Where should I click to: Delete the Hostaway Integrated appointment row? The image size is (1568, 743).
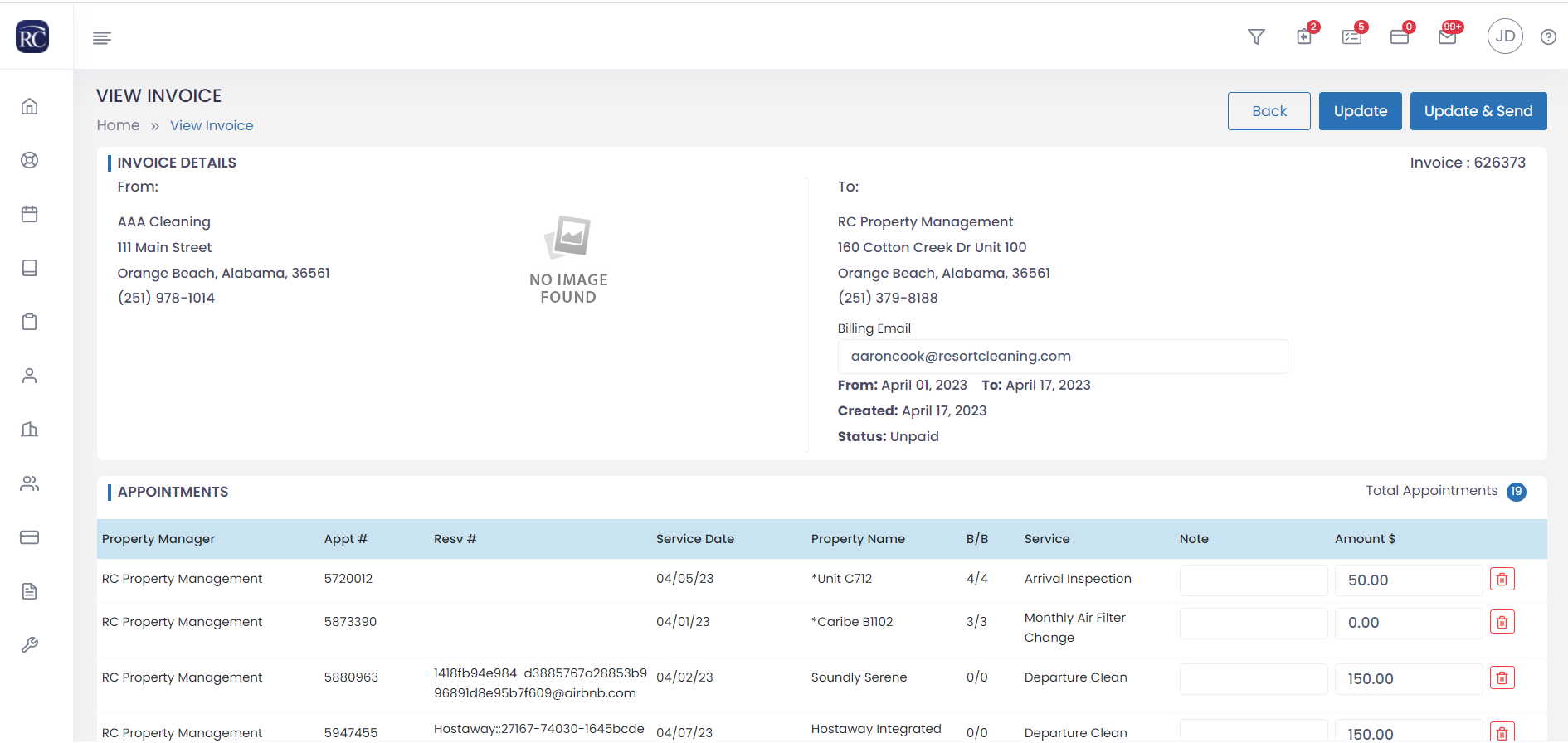[x=1502, y=733]
